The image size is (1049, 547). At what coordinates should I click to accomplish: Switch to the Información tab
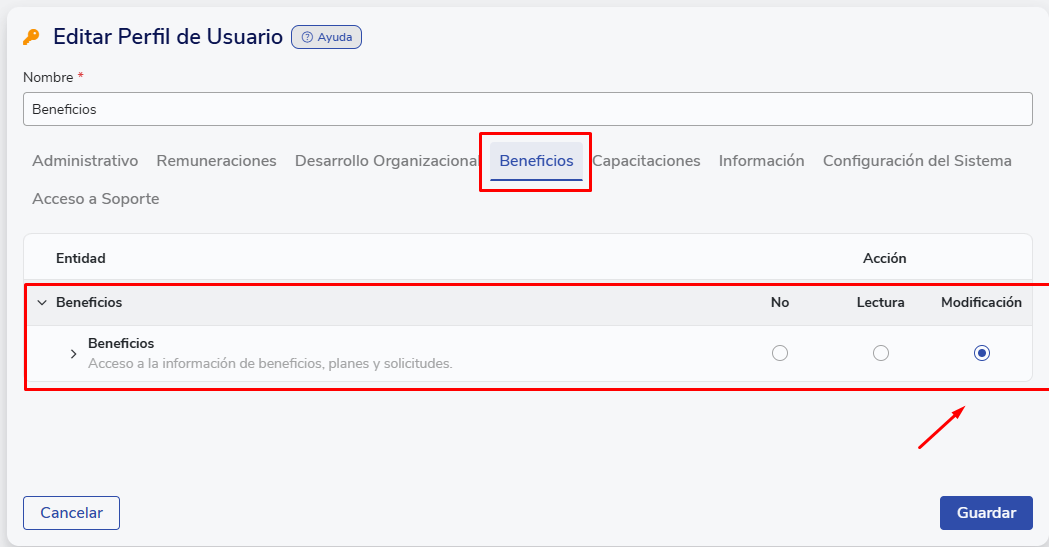coord(761,161)
